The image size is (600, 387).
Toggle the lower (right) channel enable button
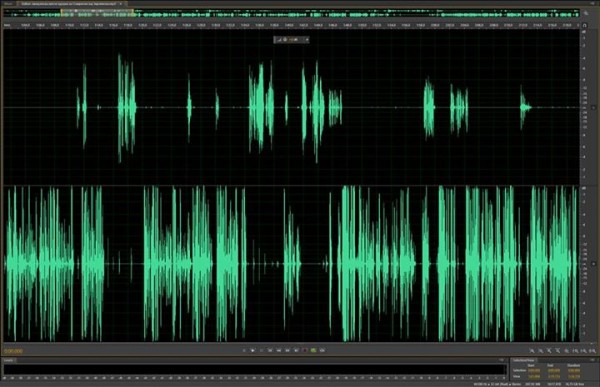coord(593,263)
